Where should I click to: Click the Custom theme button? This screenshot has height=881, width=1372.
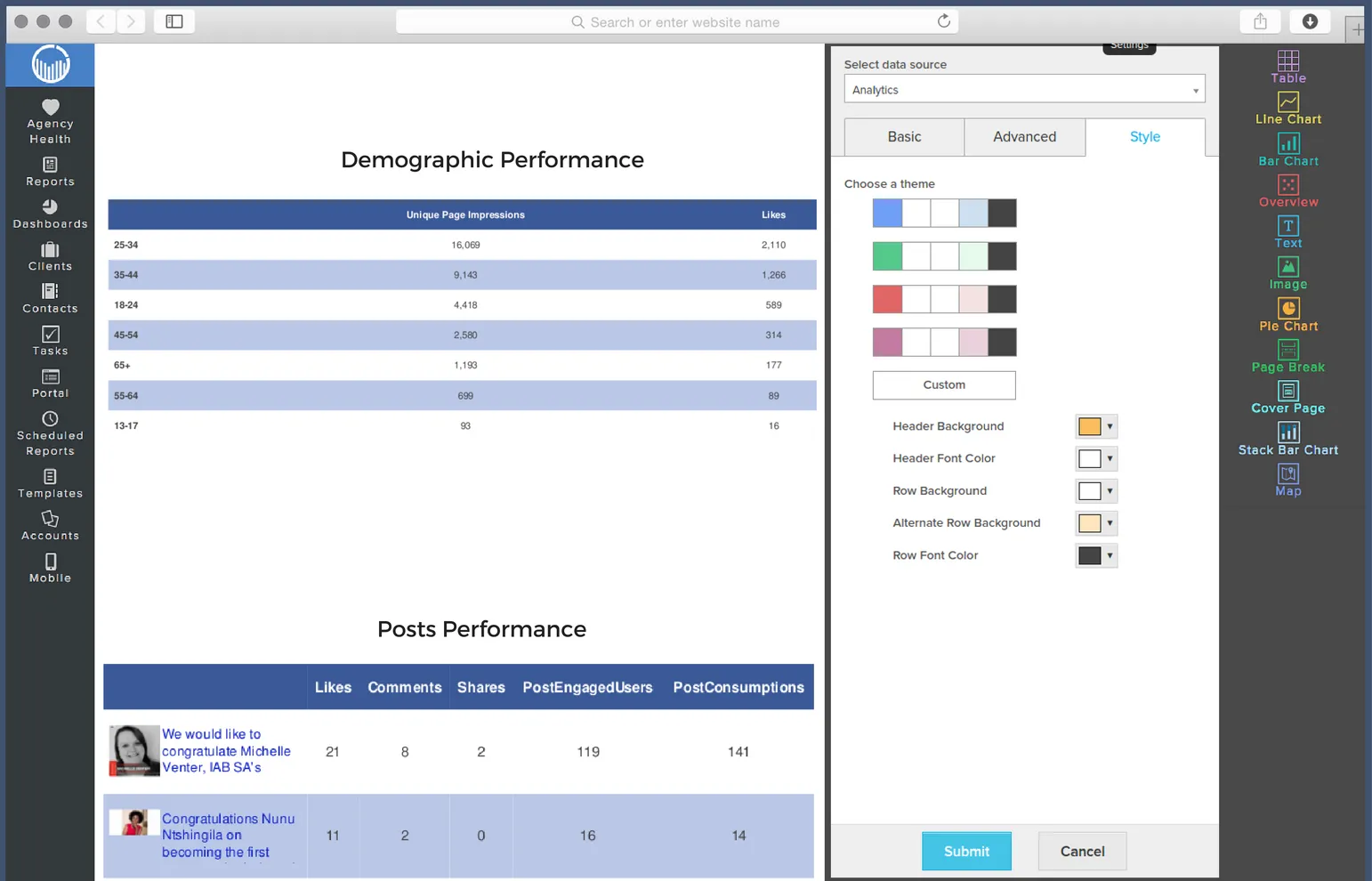click(x=943, y=384)
